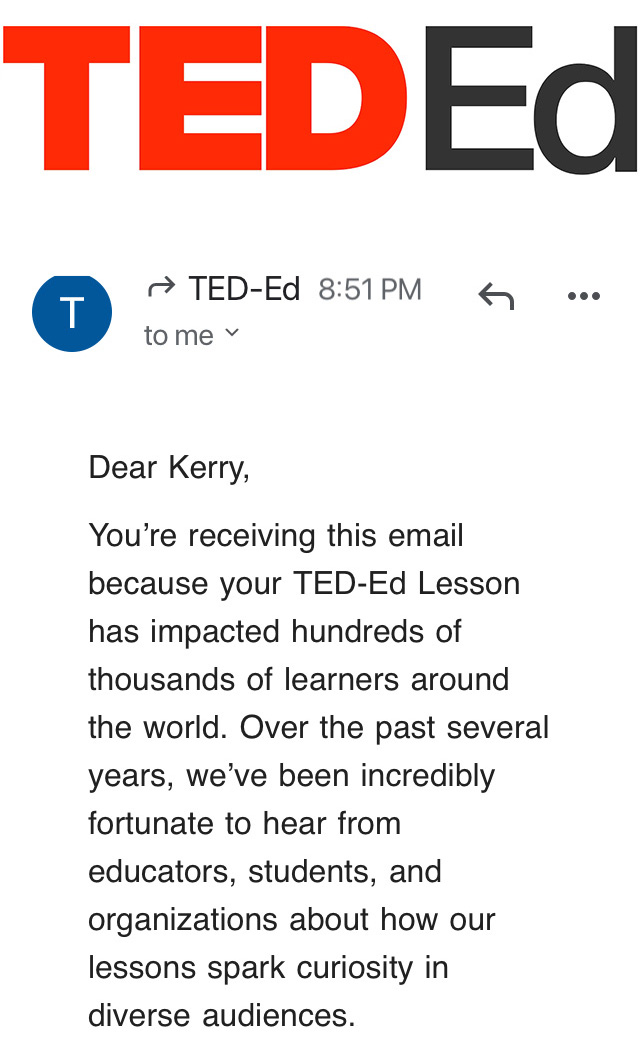Tap the reply arrow icon
Image resolution: width=640 pixels, height=1055 pixels.
496,295
